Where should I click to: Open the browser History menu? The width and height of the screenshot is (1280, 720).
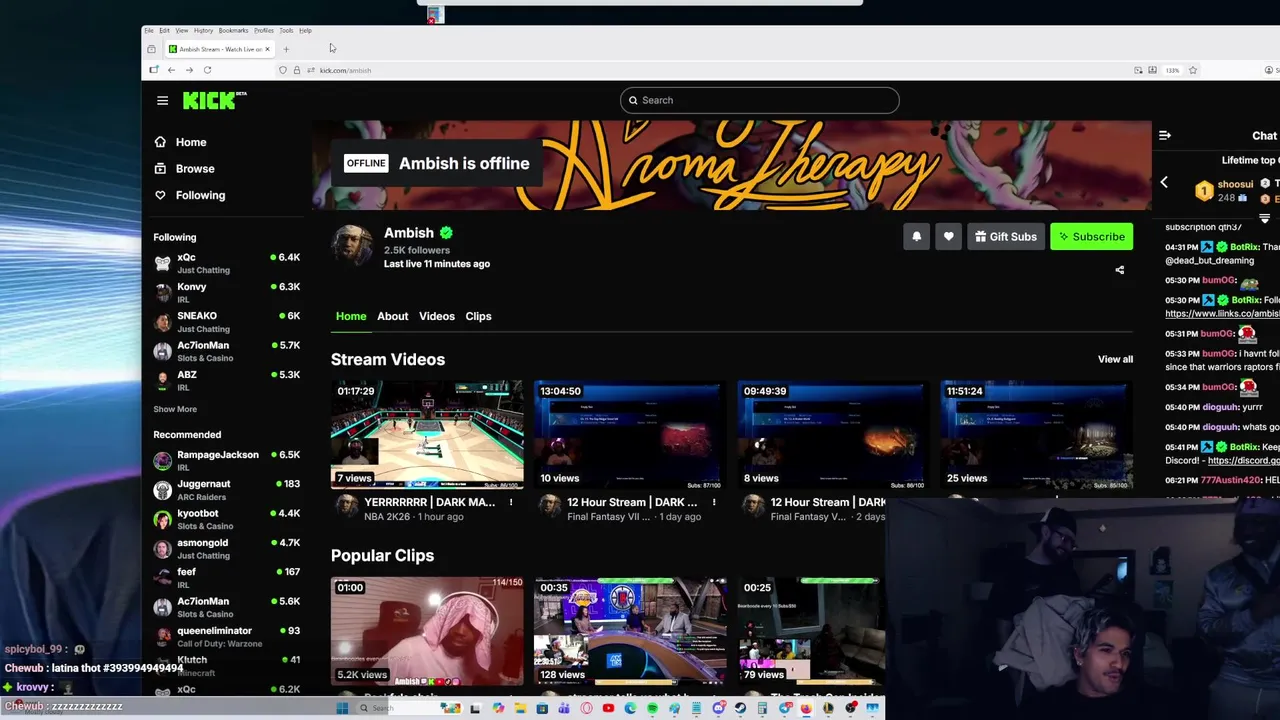coord(203,31)
